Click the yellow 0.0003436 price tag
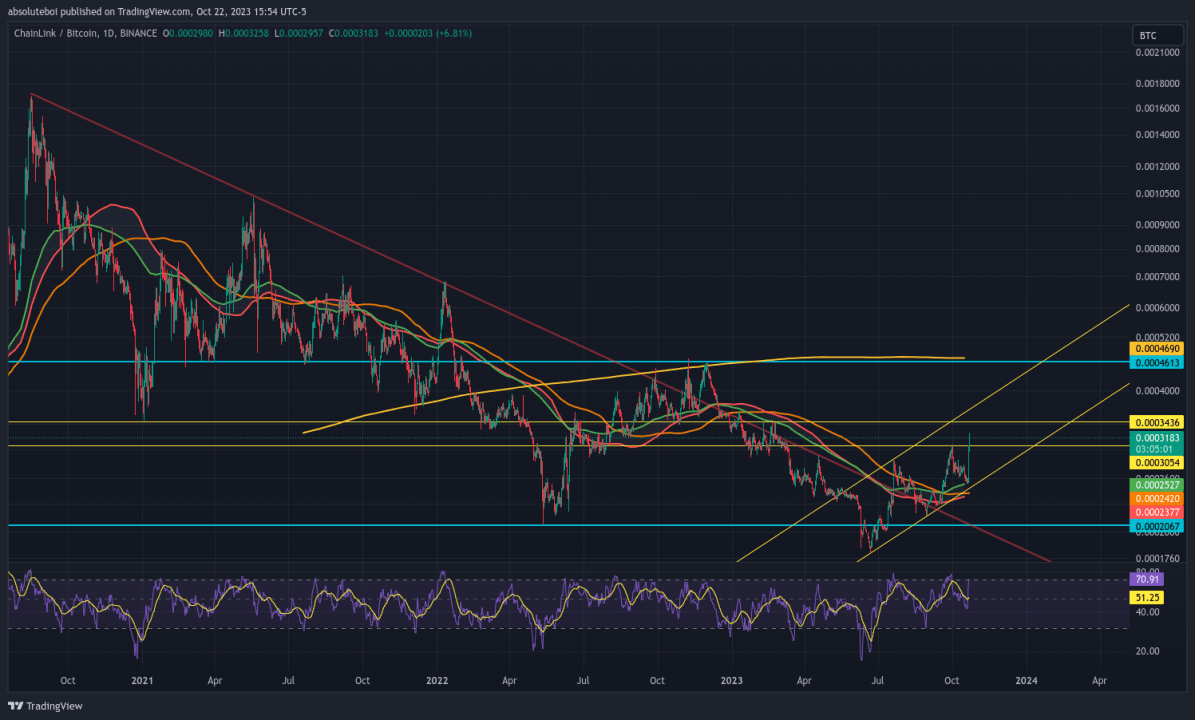Screen dimensions: 1195x720 pos(1156,422)
